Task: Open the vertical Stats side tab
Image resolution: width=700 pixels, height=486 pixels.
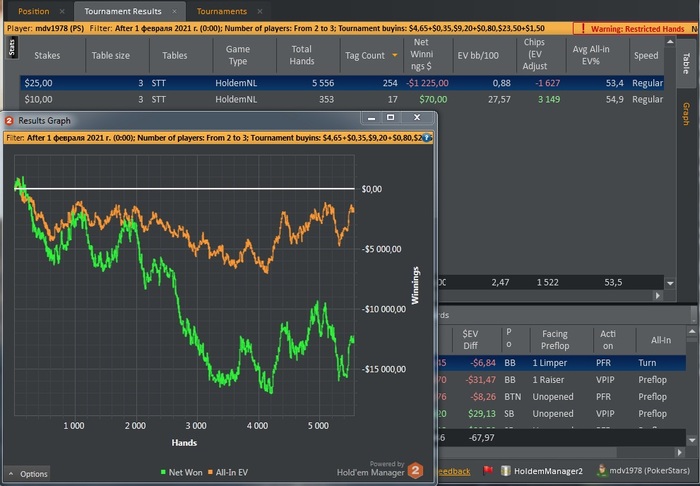Action: (12, 47)
